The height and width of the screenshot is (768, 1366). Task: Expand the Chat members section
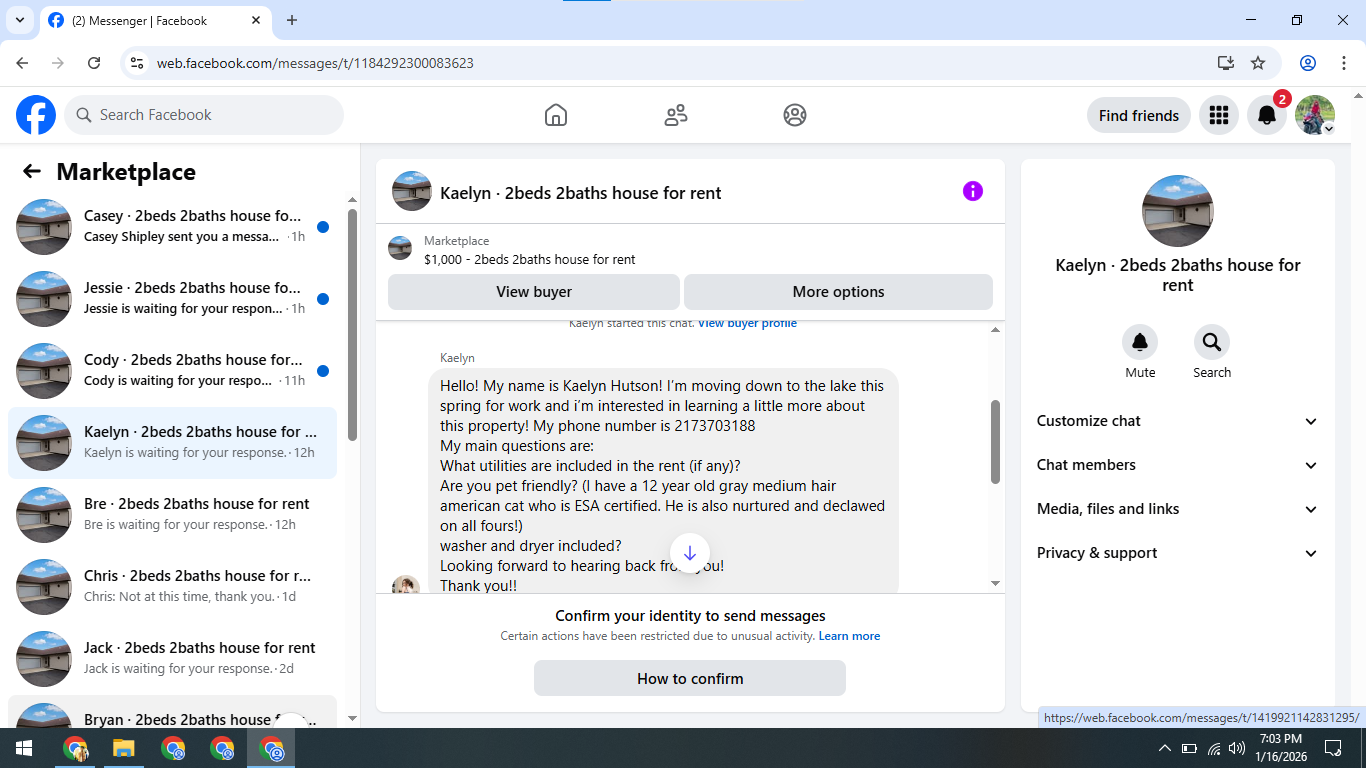[x=1178, y=465]
